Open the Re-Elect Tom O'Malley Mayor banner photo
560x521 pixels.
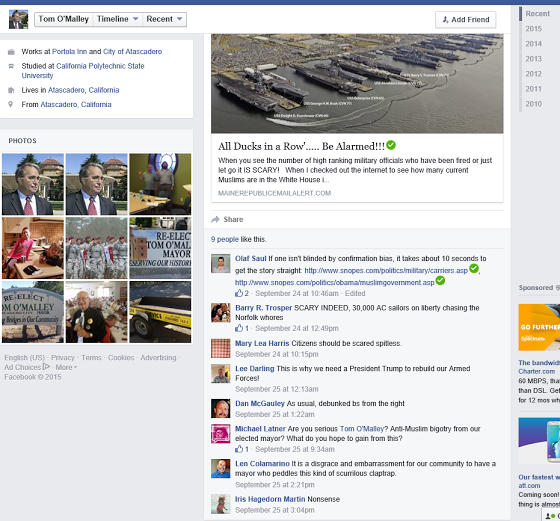(160, 248)
